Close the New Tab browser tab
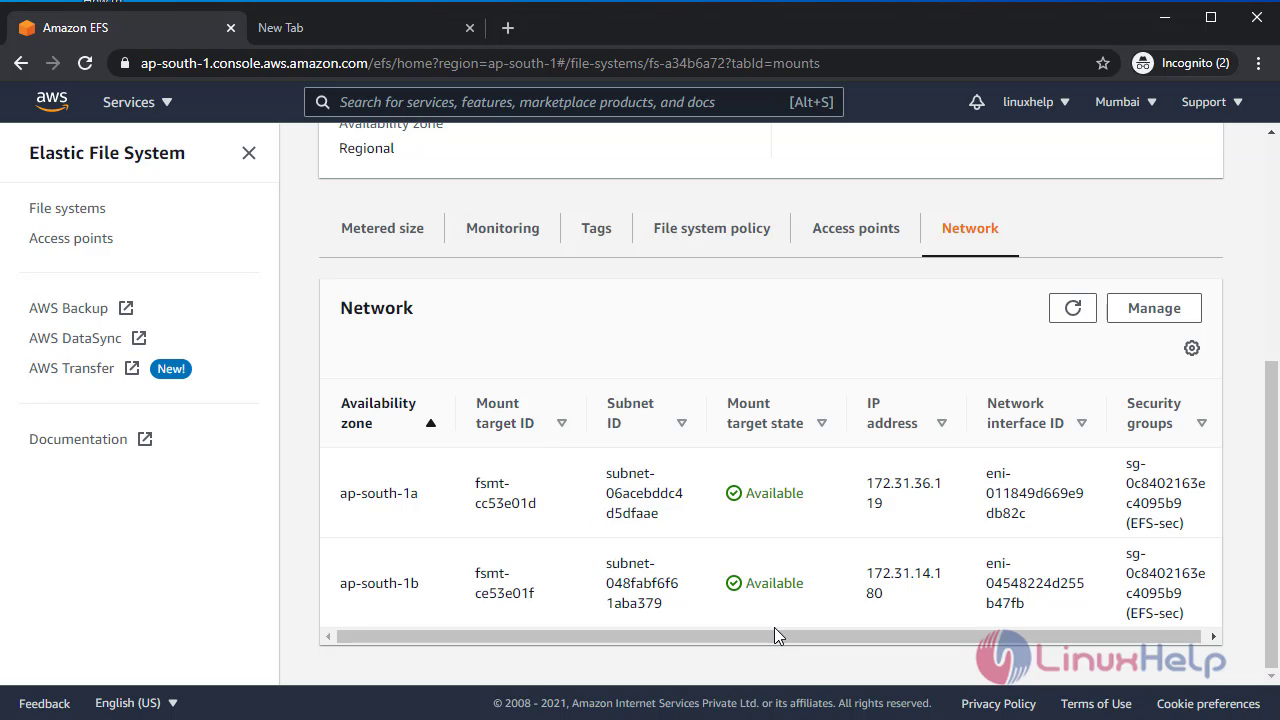The image size is (1280, 720). point(471,28)
